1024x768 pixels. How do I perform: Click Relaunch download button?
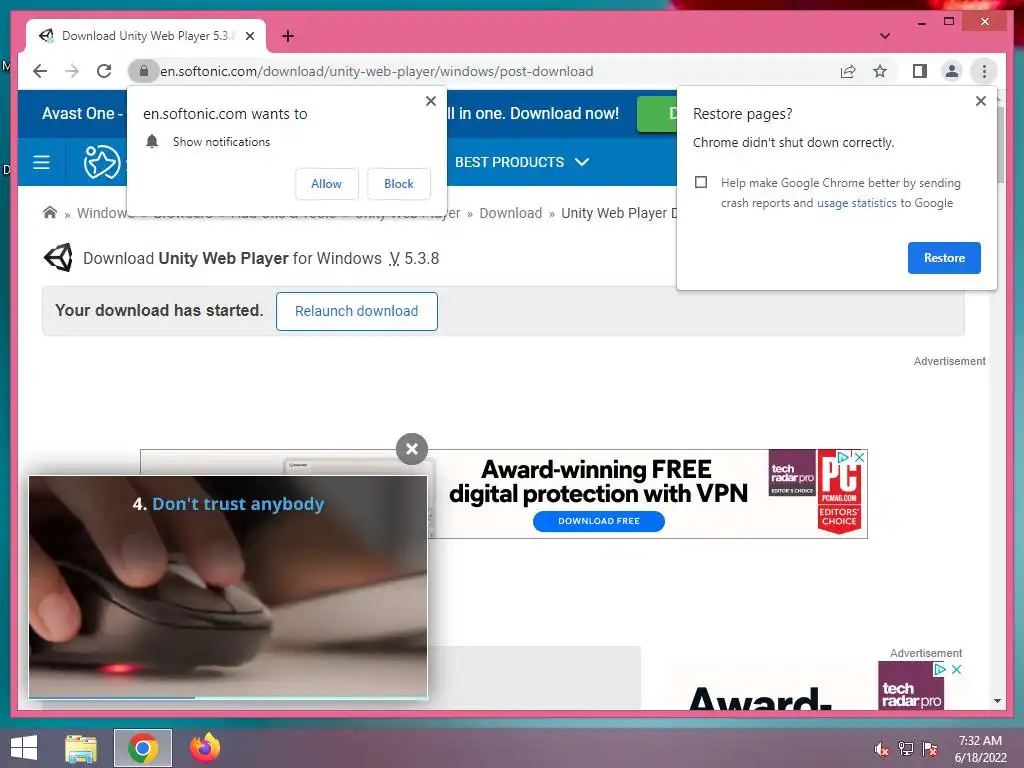tap(357, 312)
